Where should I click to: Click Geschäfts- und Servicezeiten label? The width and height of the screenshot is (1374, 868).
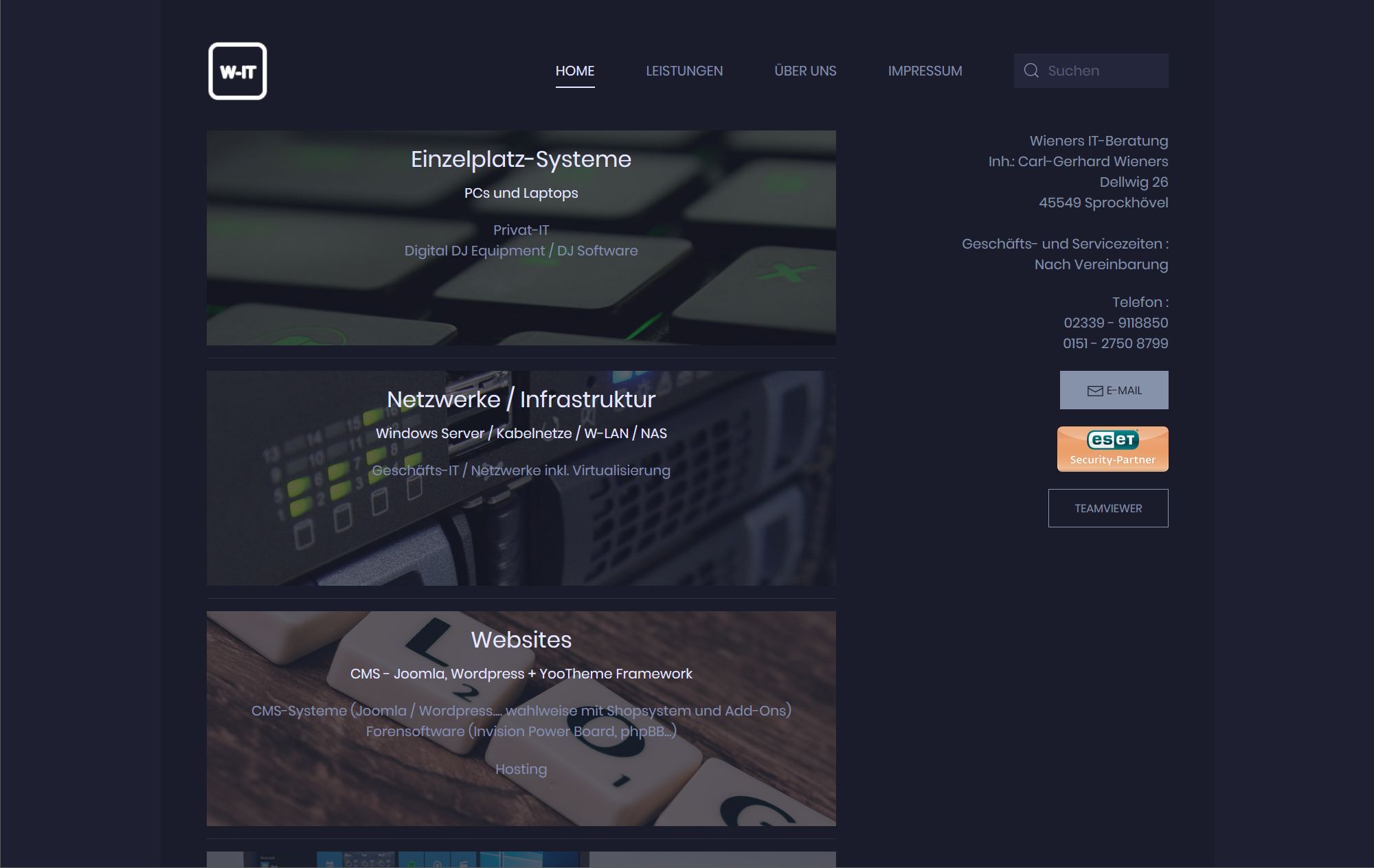(1065, 244)
